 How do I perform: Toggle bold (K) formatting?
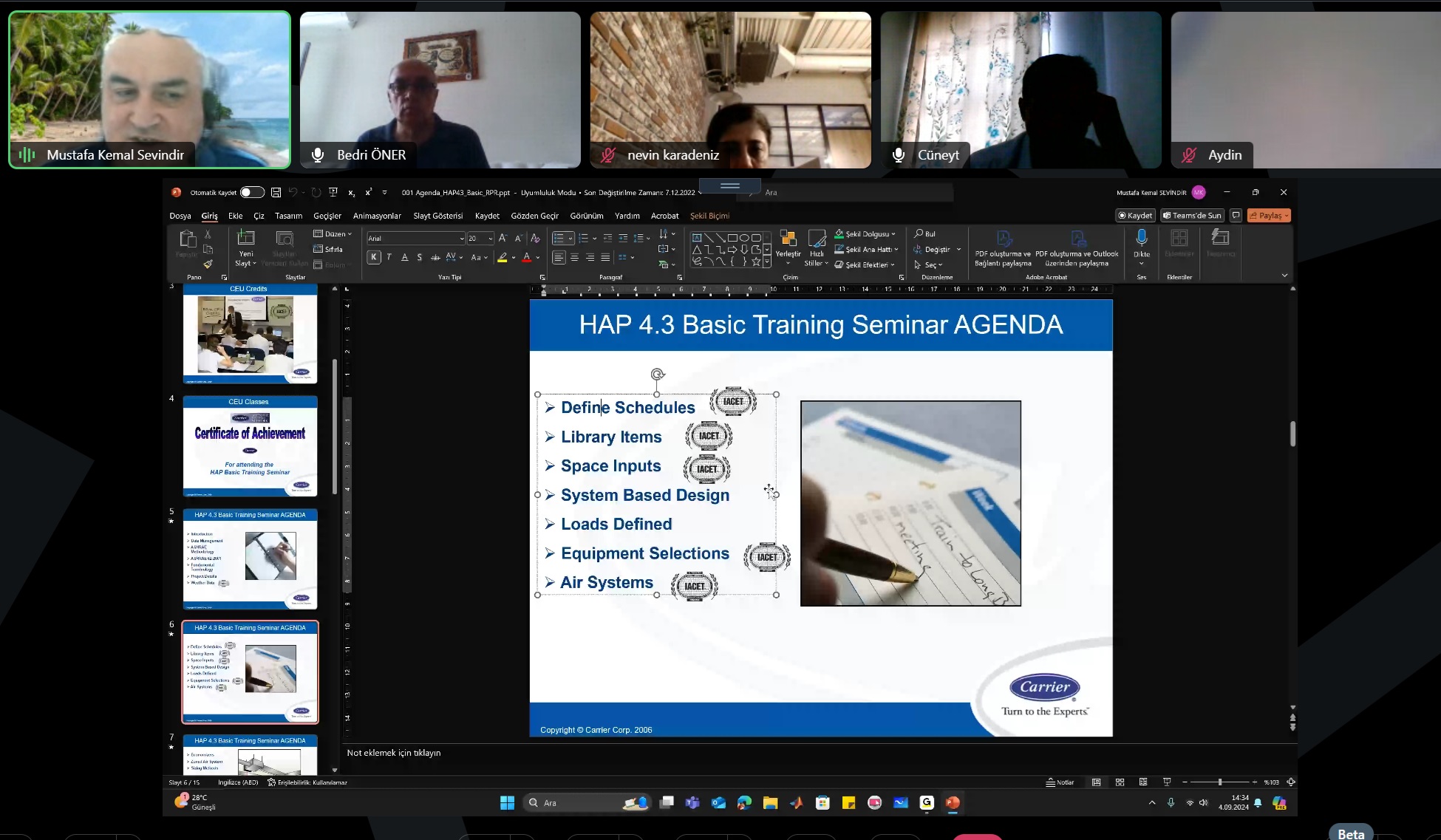point(374,257)
